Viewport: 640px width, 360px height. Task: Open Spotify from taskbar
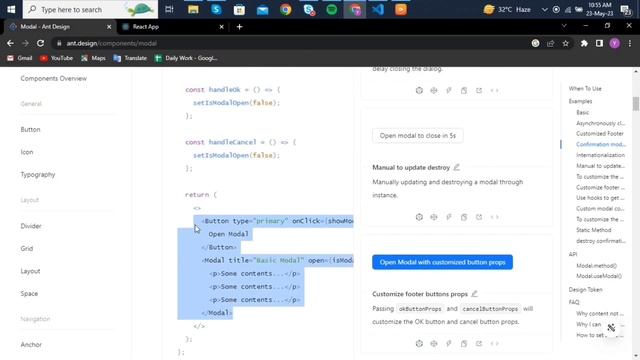click(332, 9)
